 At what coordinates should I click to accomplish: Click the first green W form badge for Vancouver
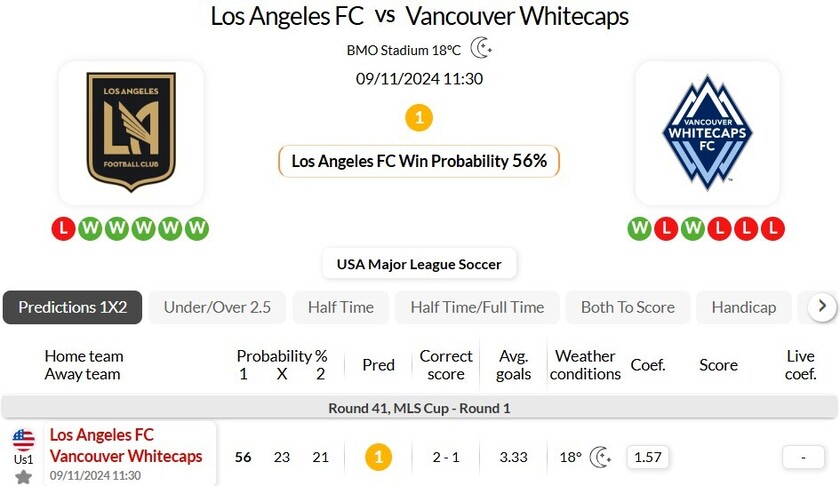[639, 228]
